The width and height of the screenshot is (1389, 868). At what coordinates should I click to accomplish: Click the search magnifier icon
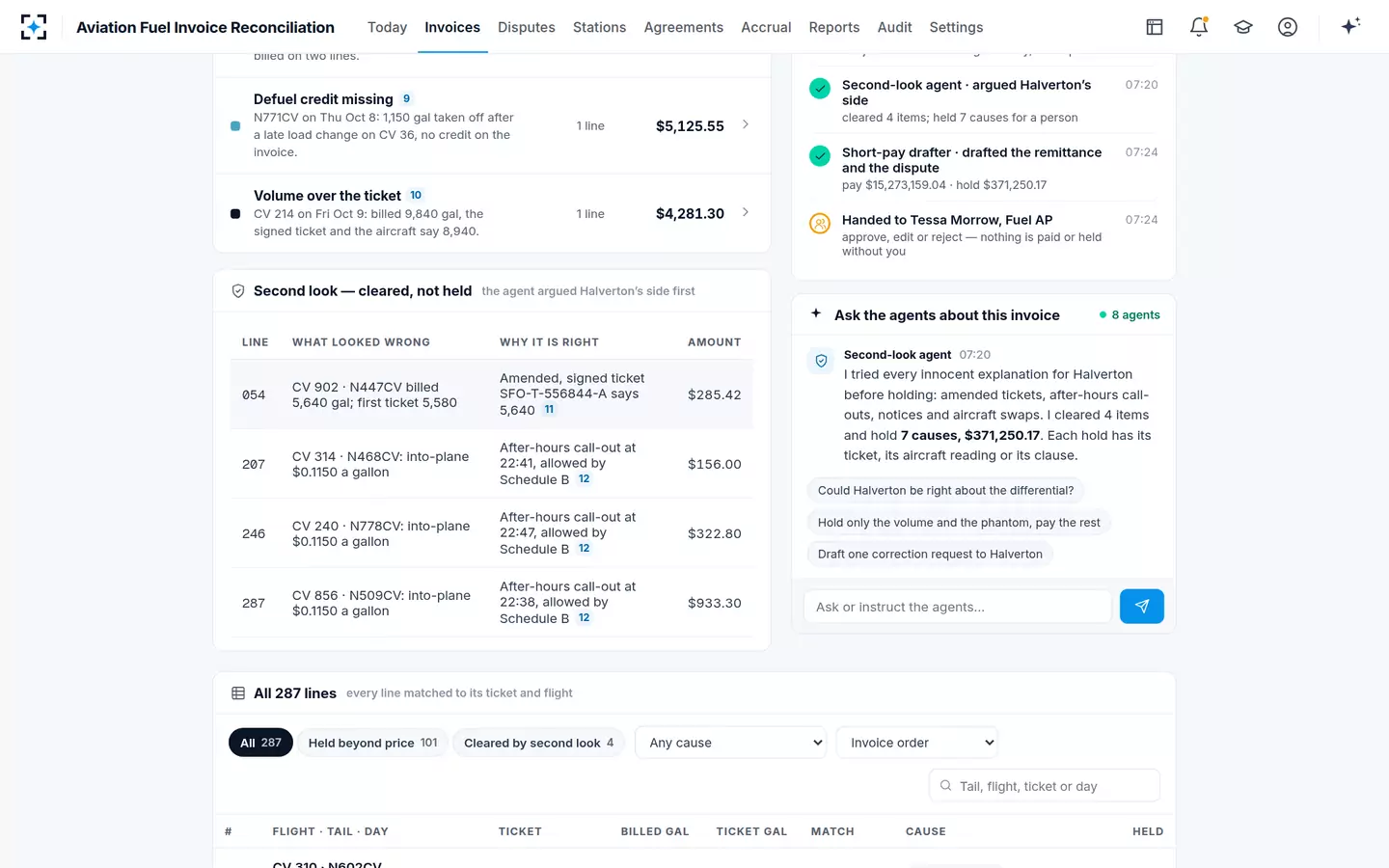(x=946, y=786)
